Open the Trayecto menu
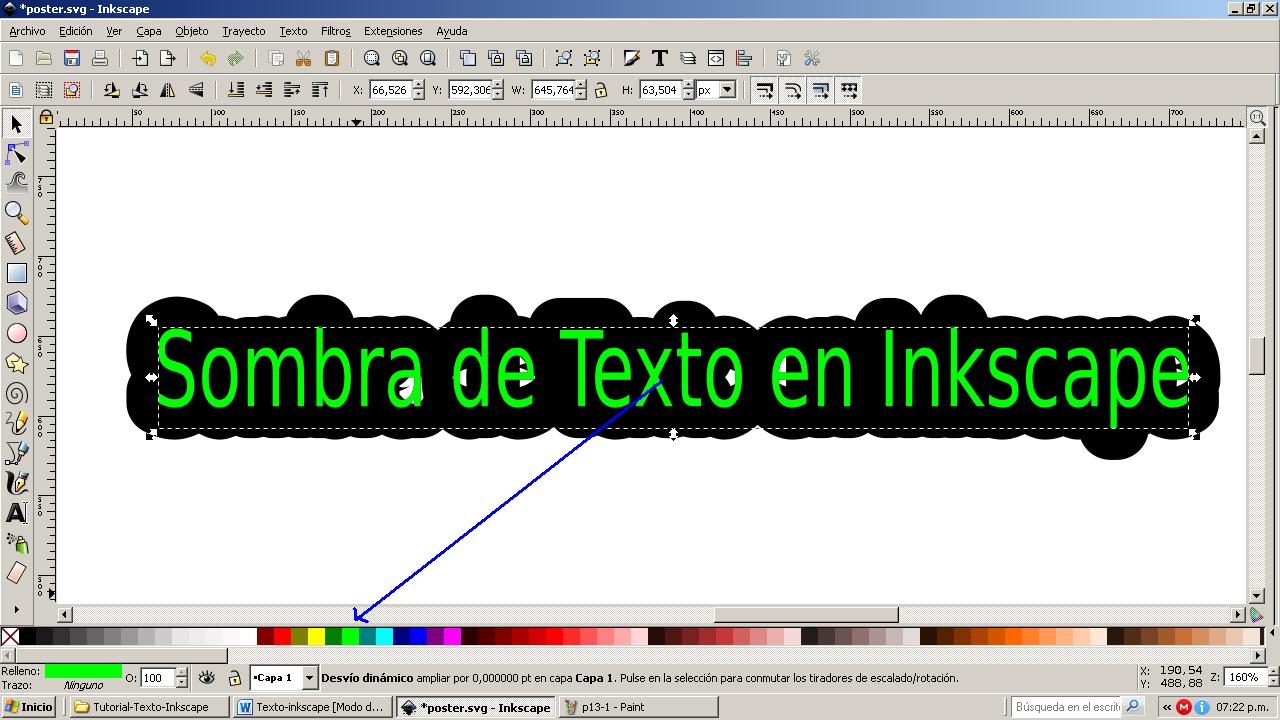The image size is (1280, 720). [244, 31]
